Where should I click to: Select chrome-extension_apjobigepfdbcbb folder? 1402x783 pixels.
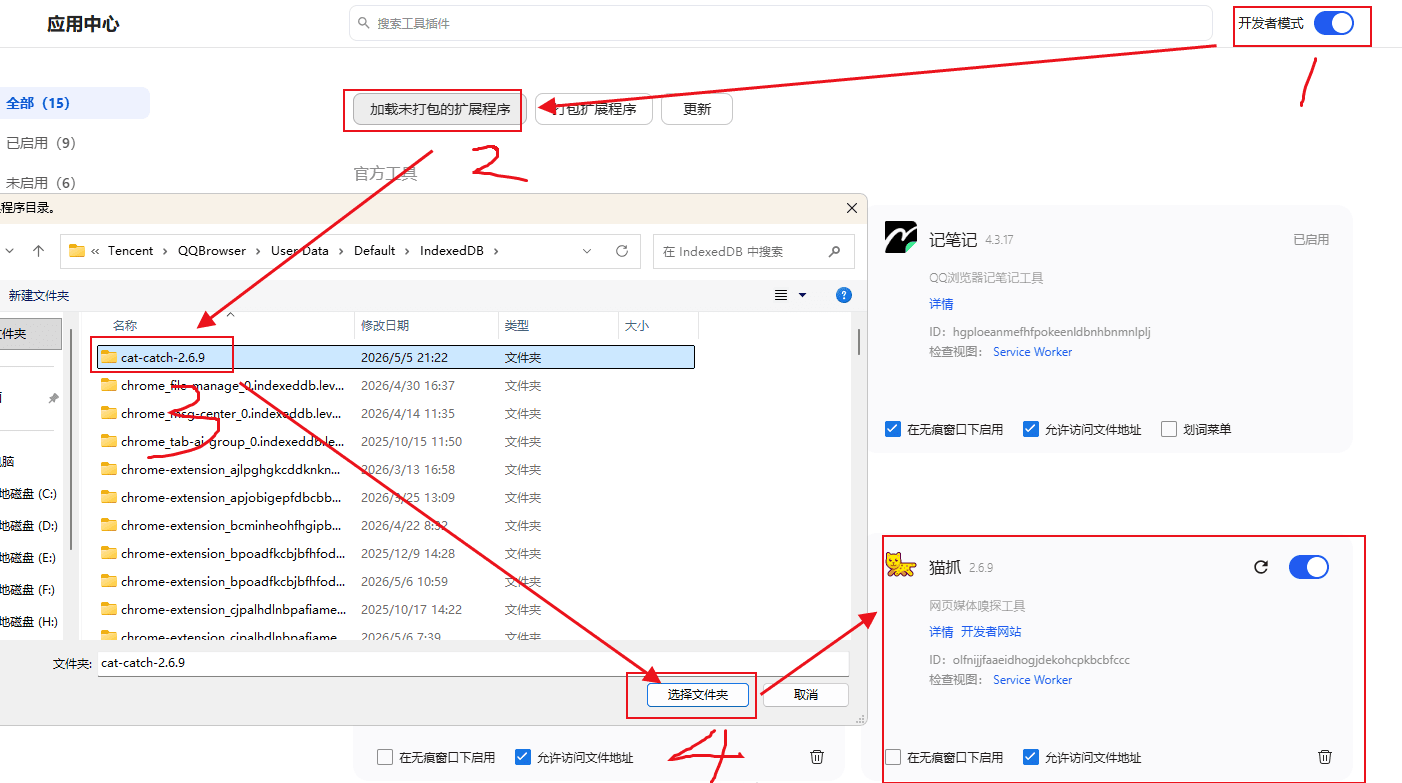tap(395, 497)
